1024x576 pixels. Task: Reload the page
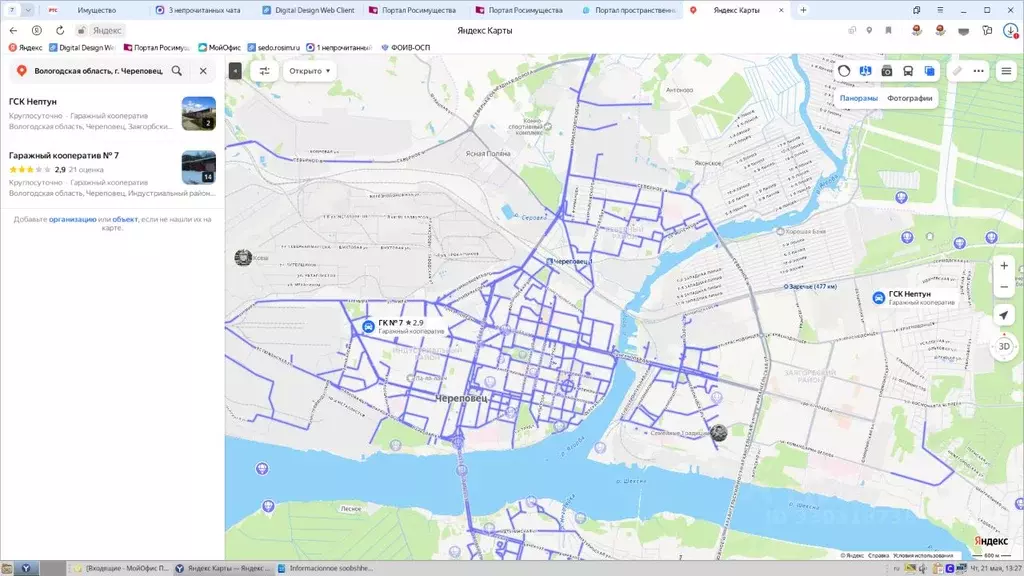coord(60,30)
